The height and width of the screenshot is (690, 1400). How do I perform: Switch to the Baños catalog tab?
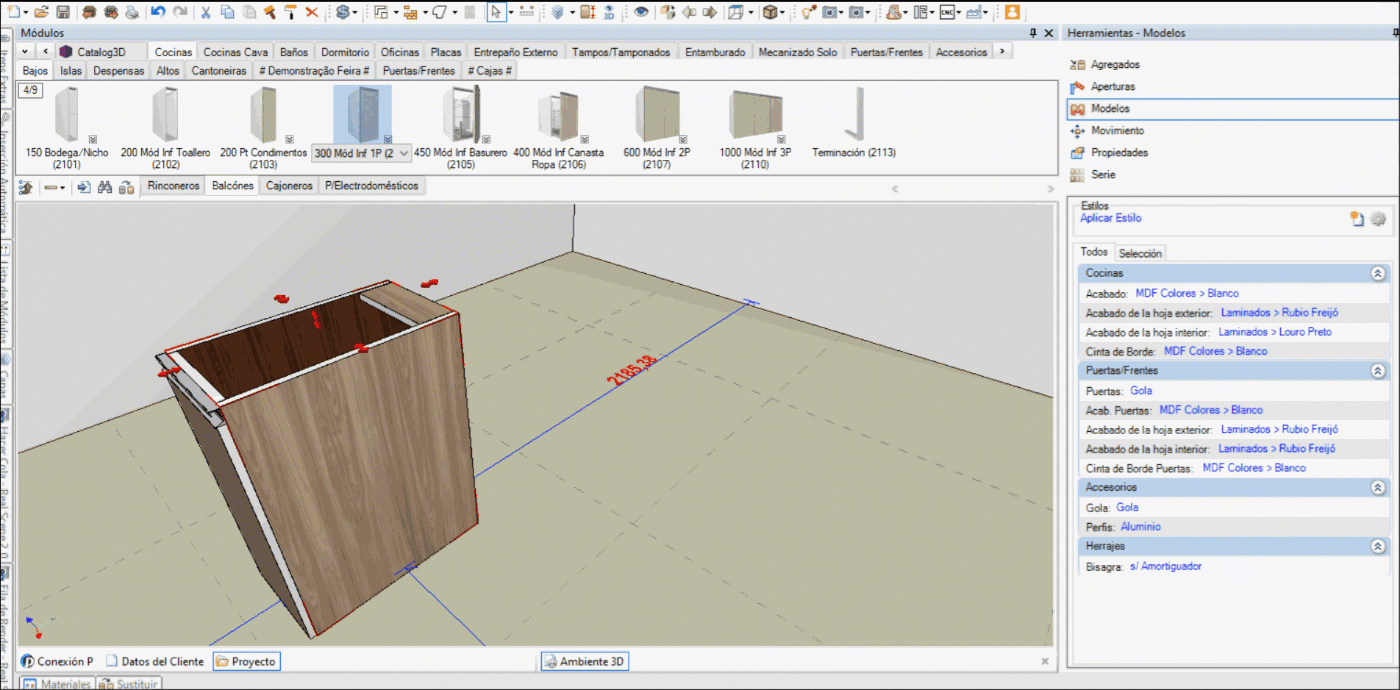click(x=294, y=52)
